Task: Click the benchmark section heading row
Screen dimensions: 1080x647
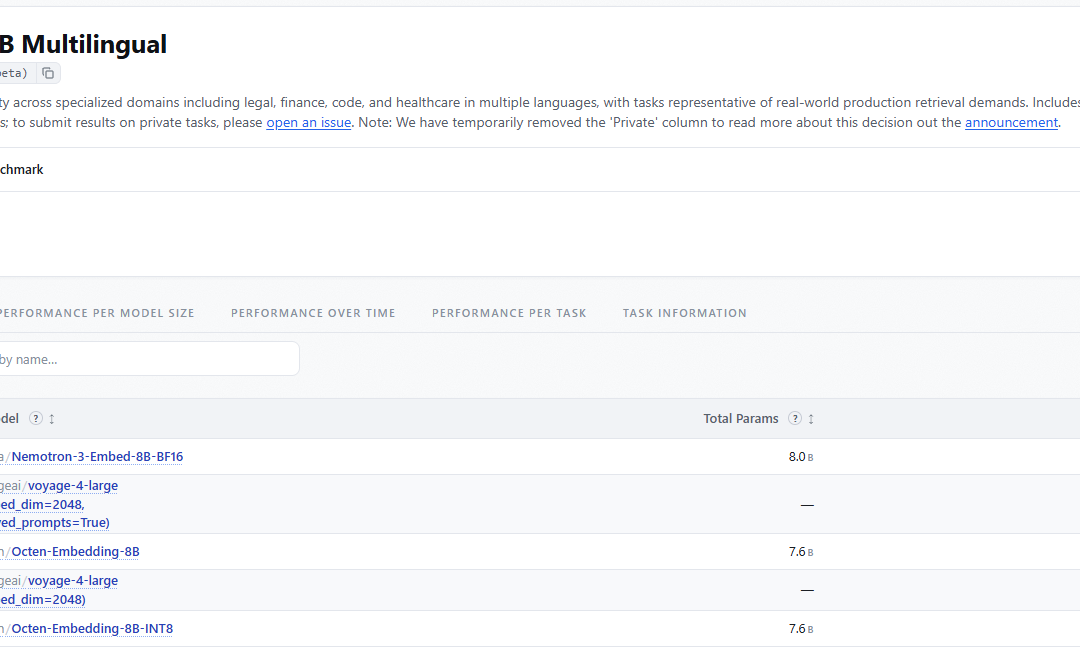Action: click(540, 170)
